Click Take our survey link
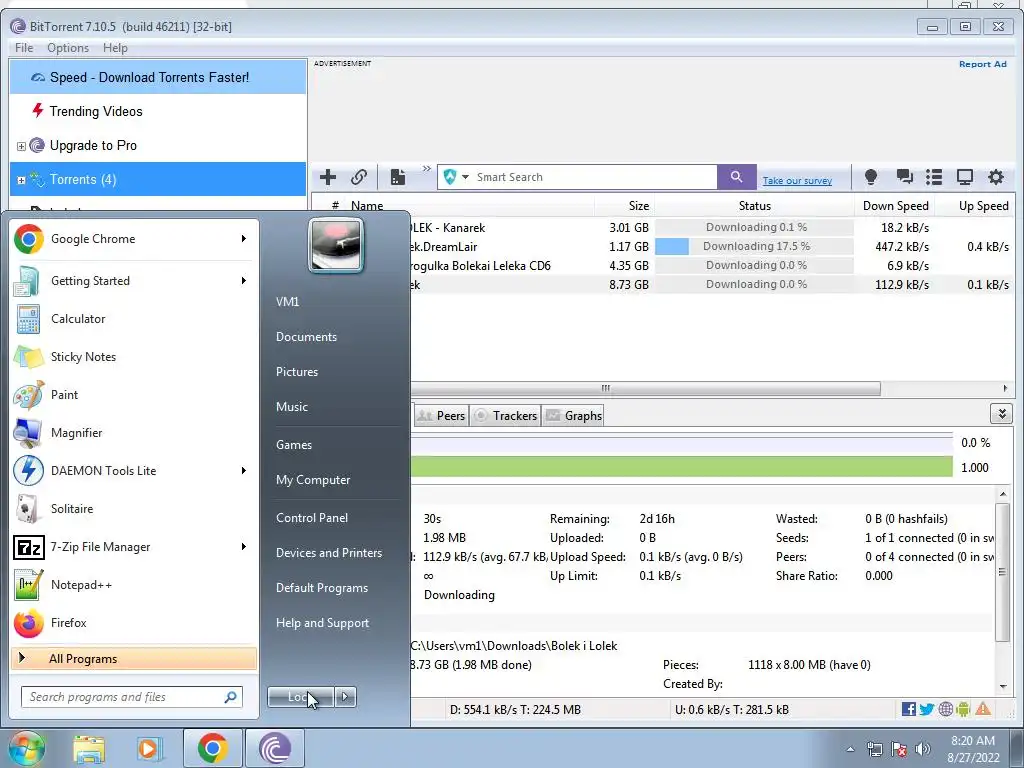This screenshot has width=1024, height=768. (797, 181)
